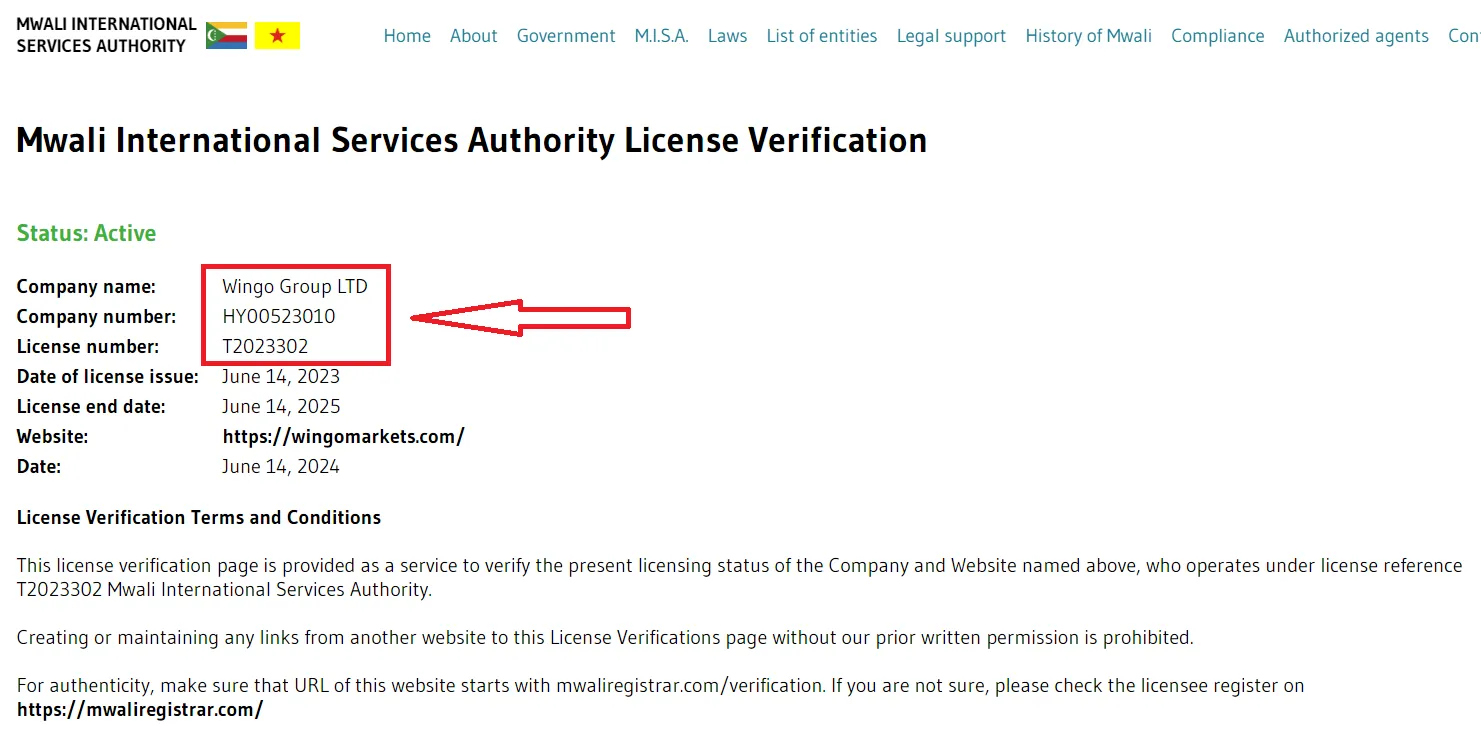This screenshot has height=732, width=1481.
Task: Click the green Status: Active text
Action: tap(87, 234)
